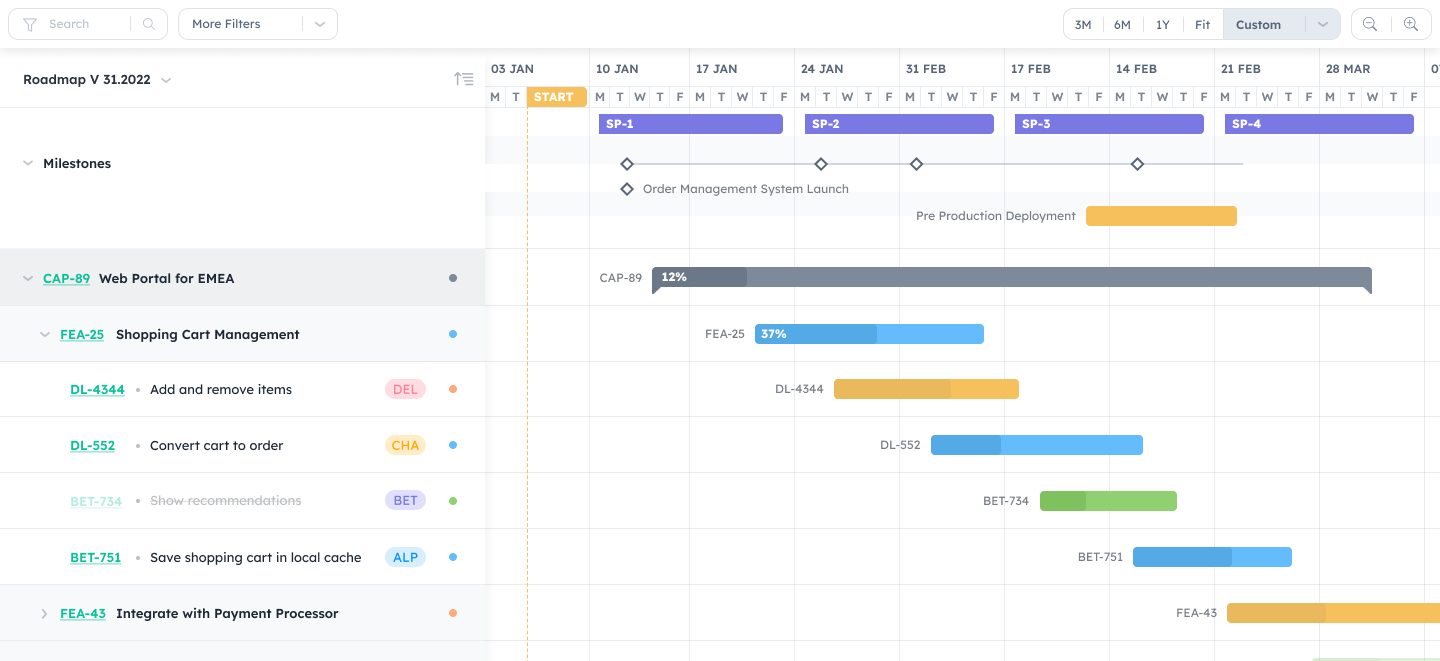Expand the FEA-43 Integrate with Payment Processor row
This screenshot has width=1440, height=661.
pyautogui.click(x=44, y=613)
